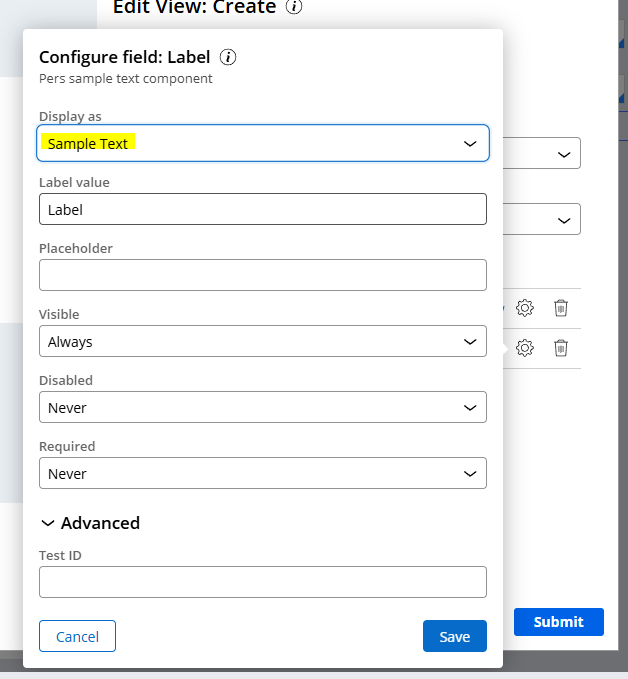The image size is (628, 679).
Task: Click info icon beside Edit View: Create
Action: [x=294, y=8]
